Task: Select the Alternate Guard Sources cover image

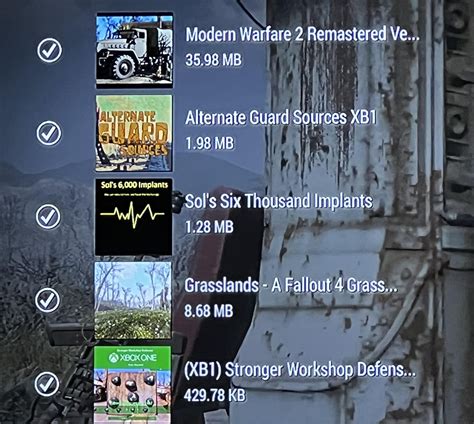Action: (x=134, y=133)
